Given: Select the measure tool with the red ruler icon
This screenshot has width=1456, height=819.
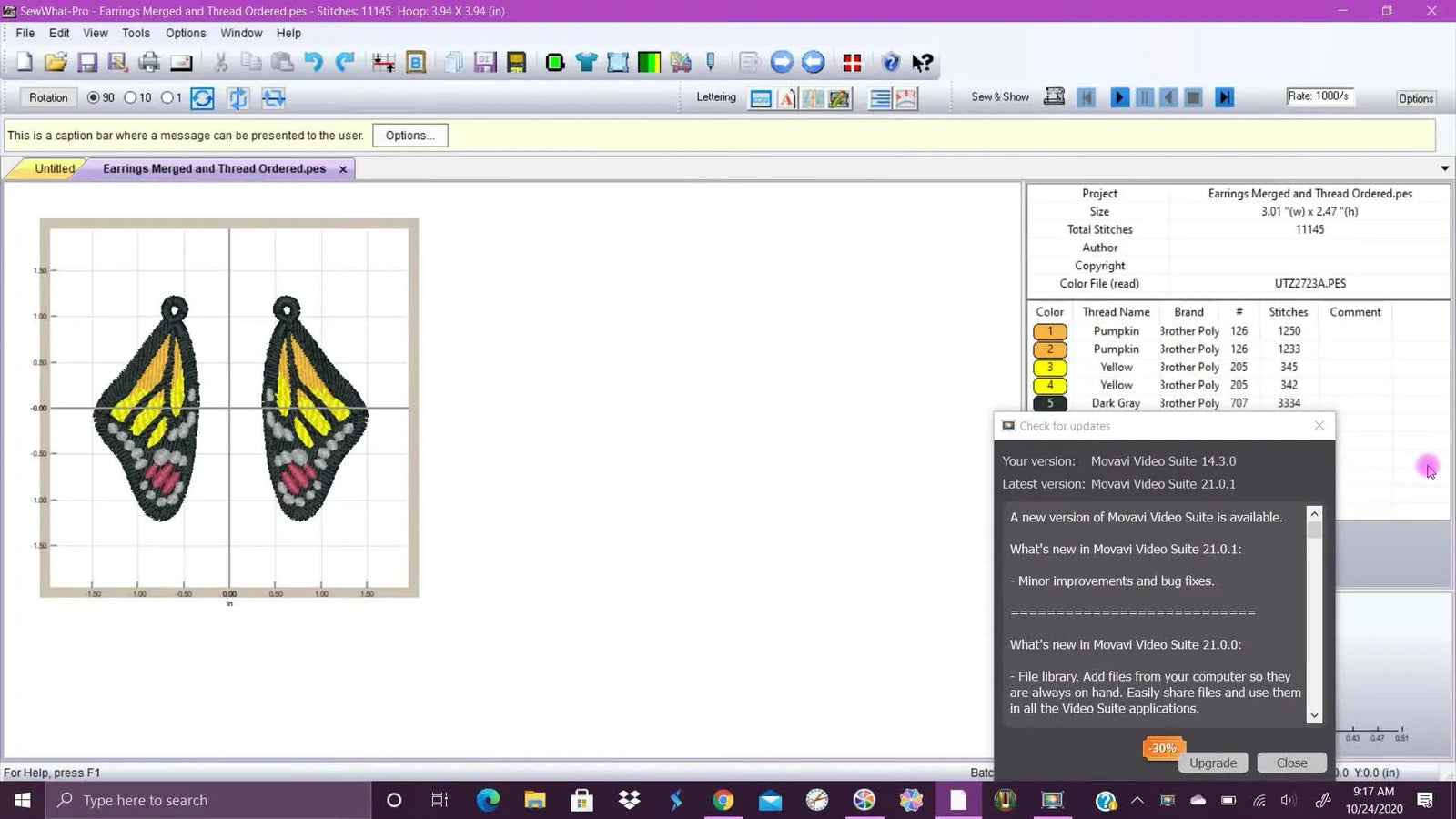Looking at the screenshot, I should (x=384, y=62).
